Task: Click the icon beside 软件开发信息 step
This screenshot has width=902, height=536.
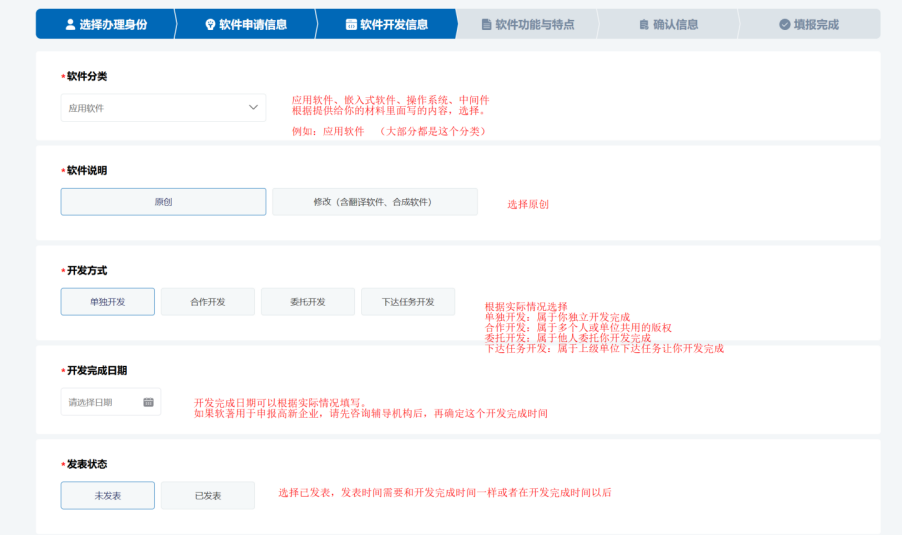Action: 351,24
